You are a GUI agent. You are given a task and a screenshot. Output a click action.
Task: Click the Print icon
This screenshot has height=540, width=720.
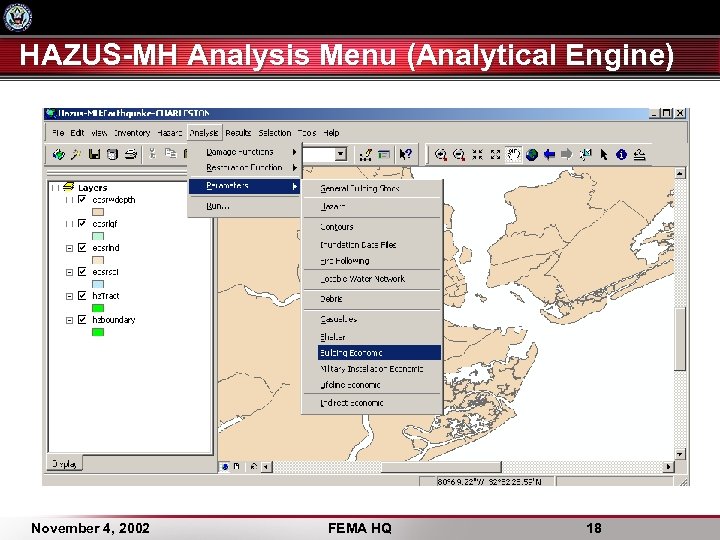click(130, 154)
